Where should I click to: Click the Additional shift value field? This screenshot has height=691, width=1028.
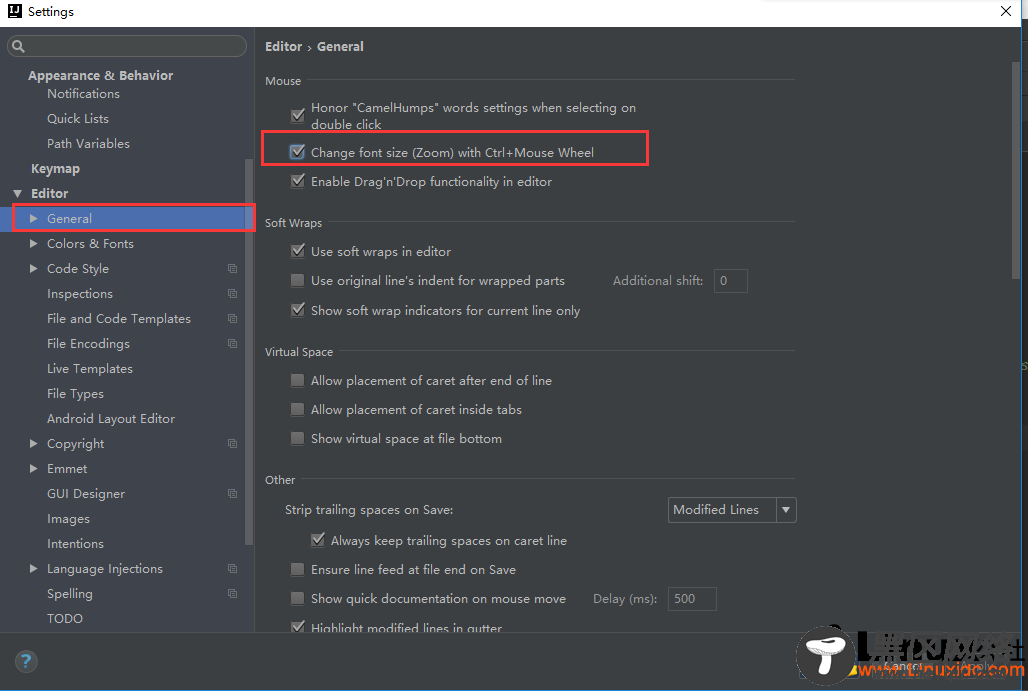730,281
